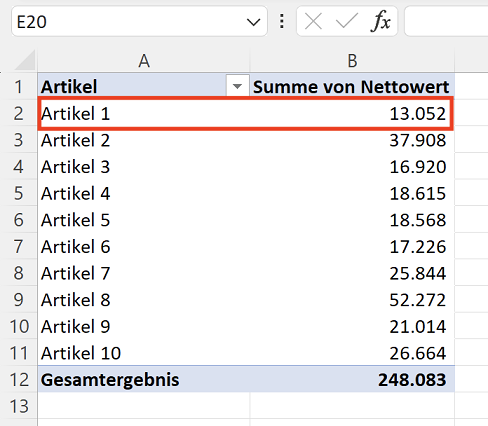The image size is (488, 426).
Task: Click the cell with value 37.908
Action: (x=352, y=140)
